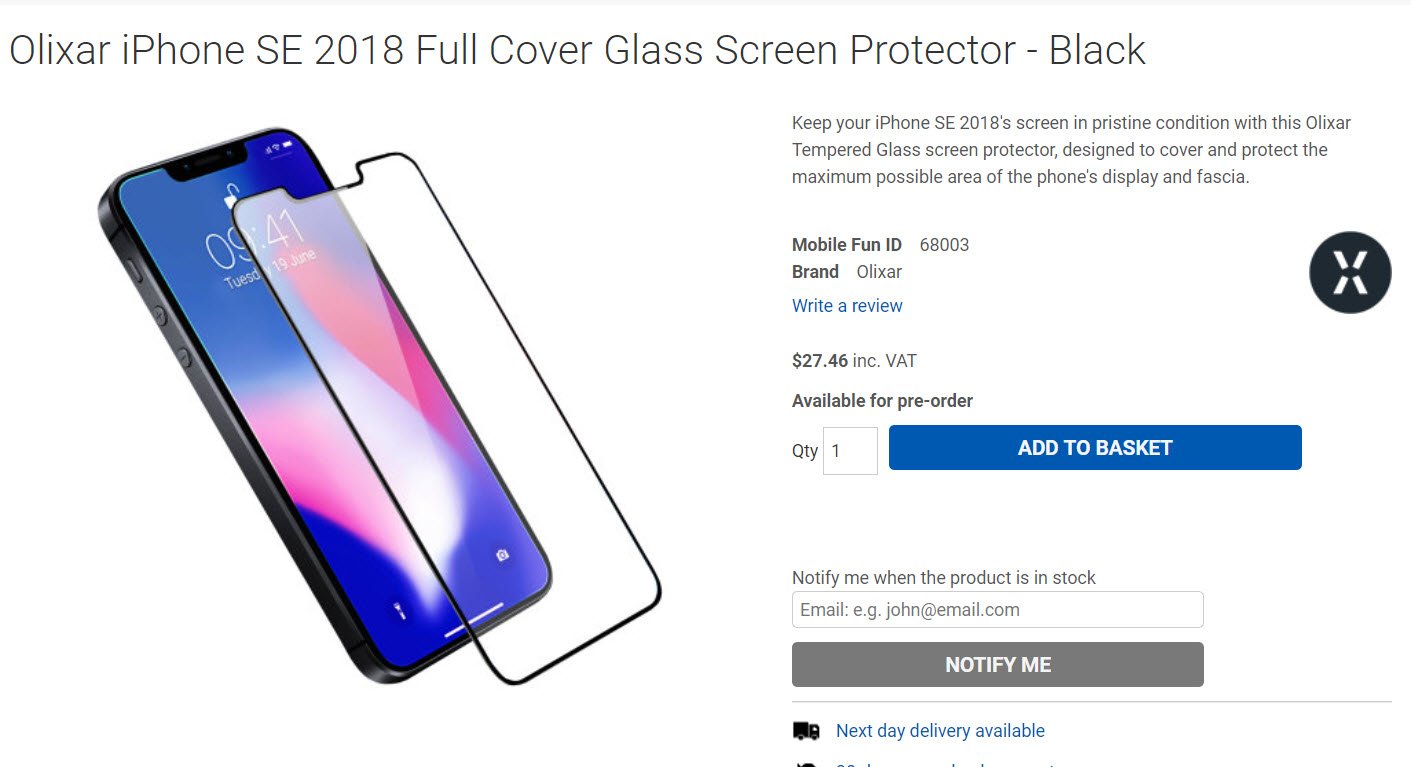Click the Qty label next to the quantity box
1411x767 pixels.
803,451
